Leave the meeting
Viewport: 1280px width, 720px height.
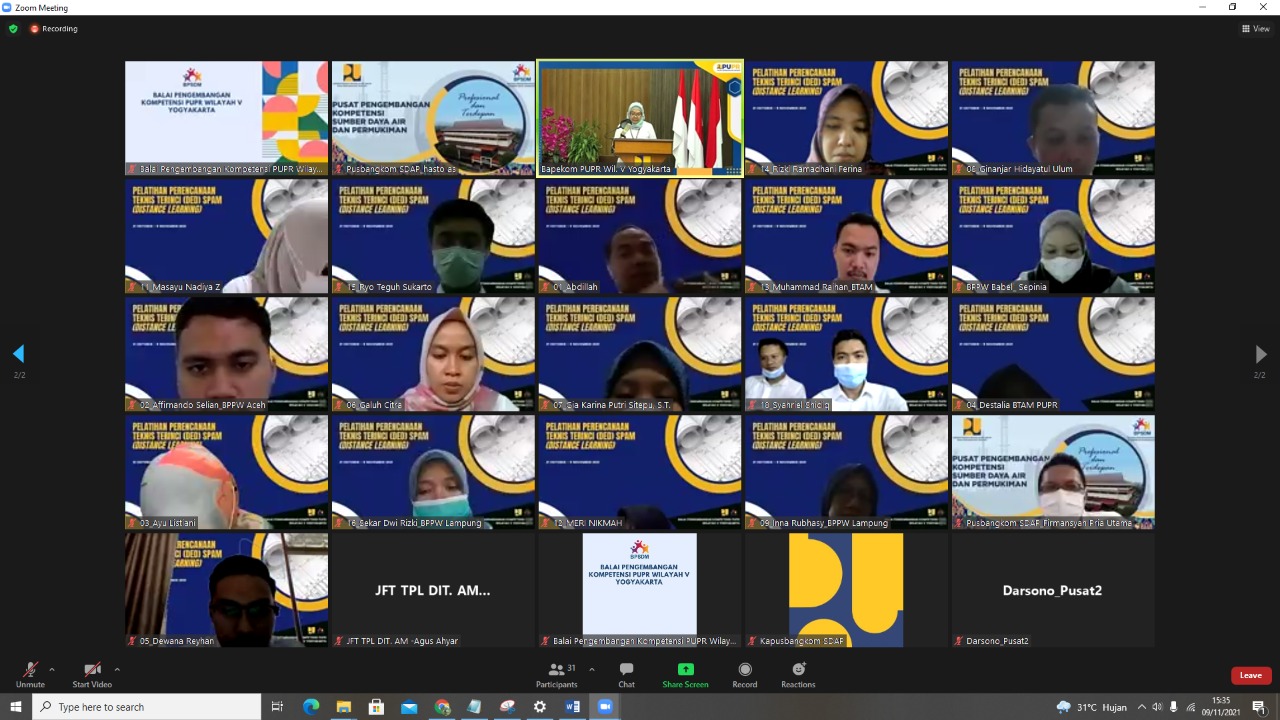point(1251,675)
